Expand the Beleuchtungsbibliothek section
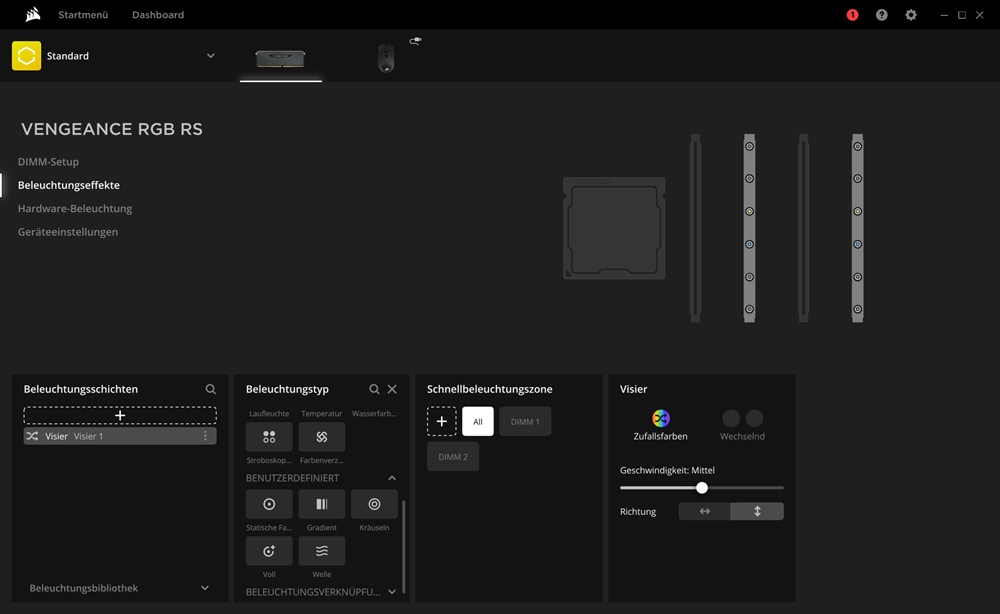 [205, 588]
